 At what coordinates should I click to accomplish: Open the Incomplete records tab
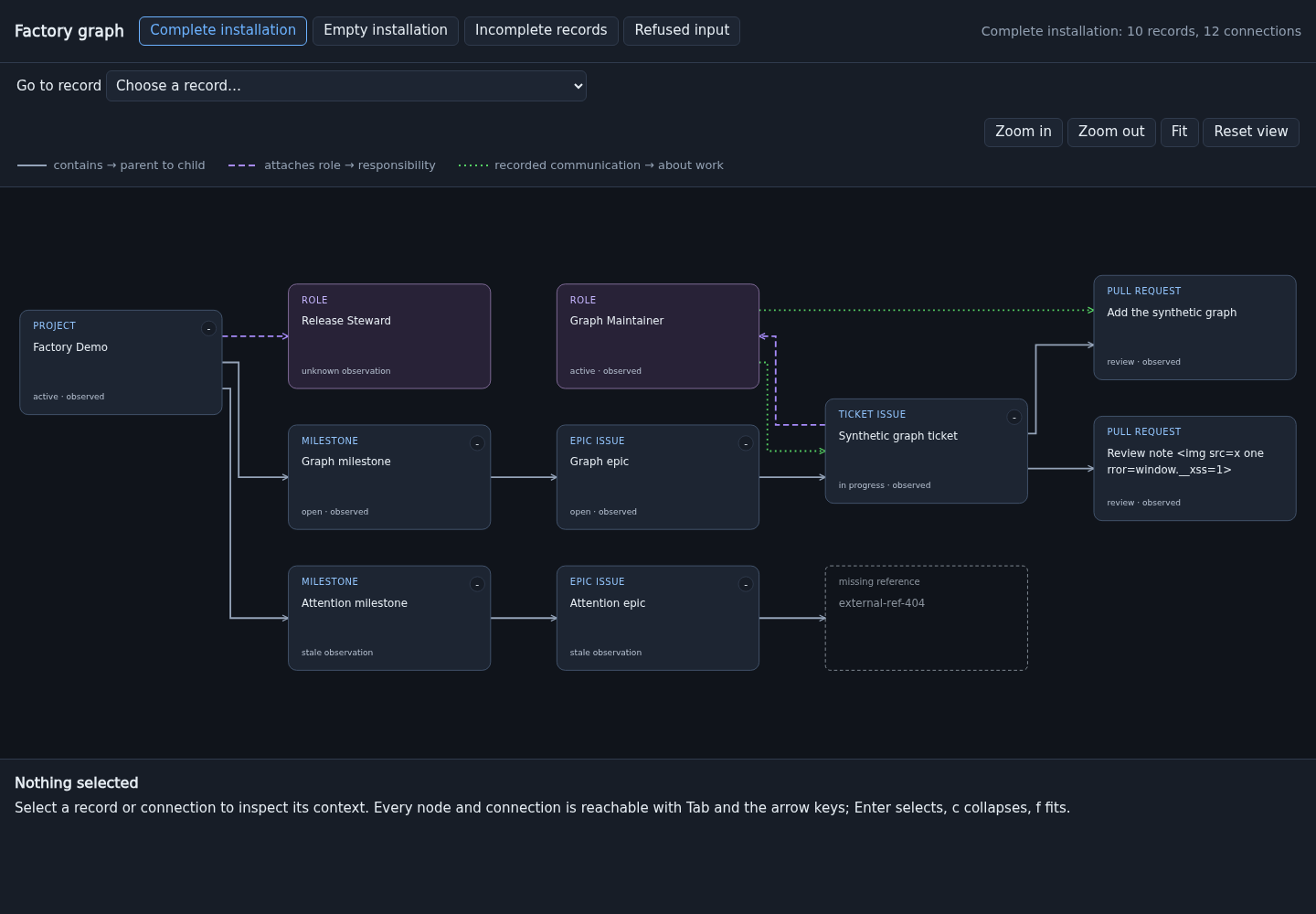(541, 30)
